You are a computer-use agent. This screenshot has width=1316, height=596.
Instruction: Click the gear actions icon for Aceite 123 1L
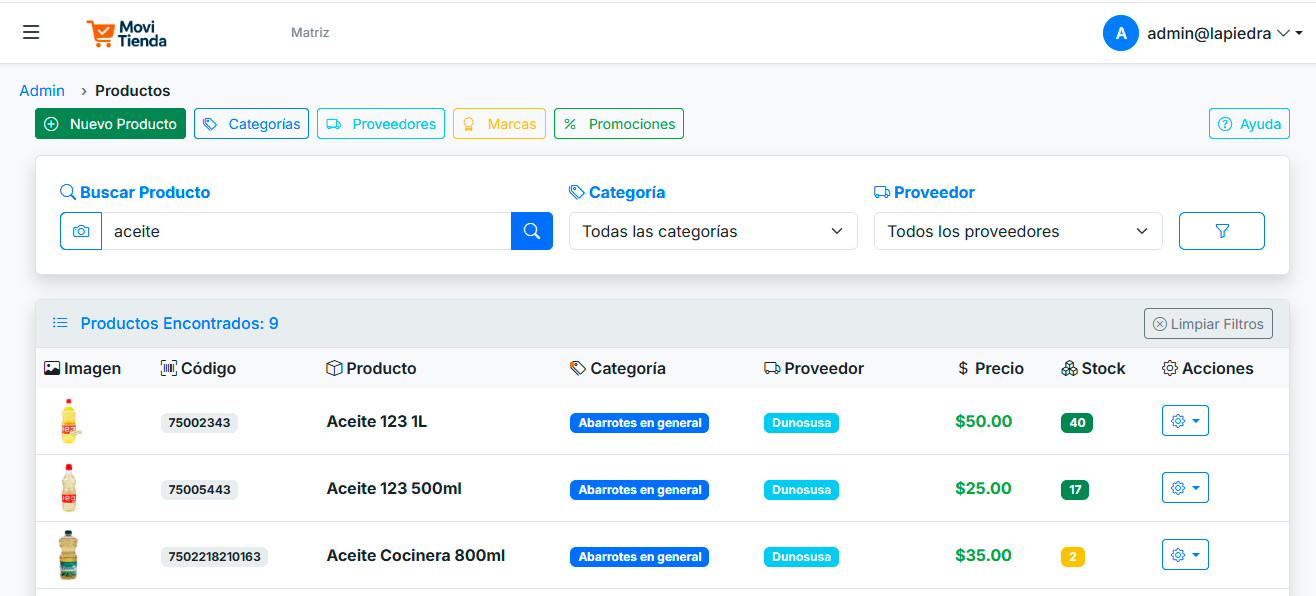[x=1179, y=420]
